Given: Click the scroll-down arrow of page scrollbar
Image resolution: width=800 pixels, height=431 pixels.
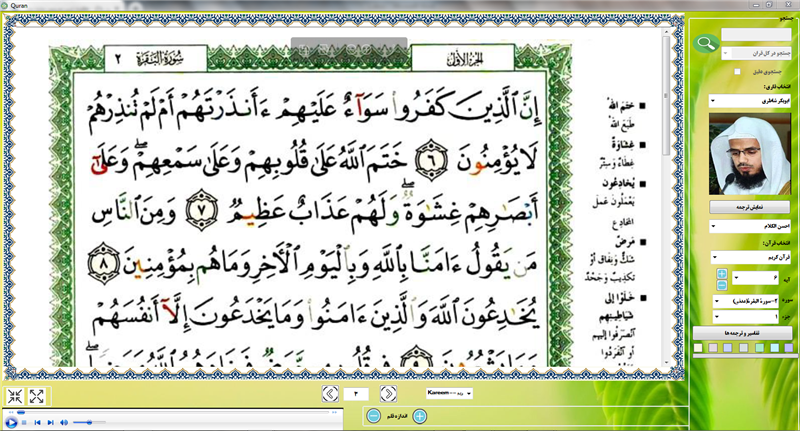Looking at the screenshot, I should (666, 363).
